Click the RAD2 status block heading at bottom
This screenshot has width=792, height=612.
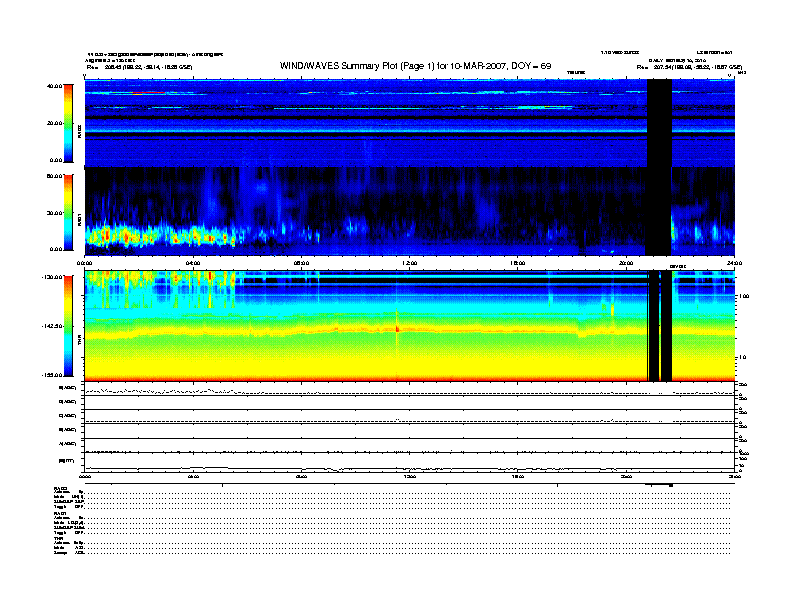pos(61,489)
